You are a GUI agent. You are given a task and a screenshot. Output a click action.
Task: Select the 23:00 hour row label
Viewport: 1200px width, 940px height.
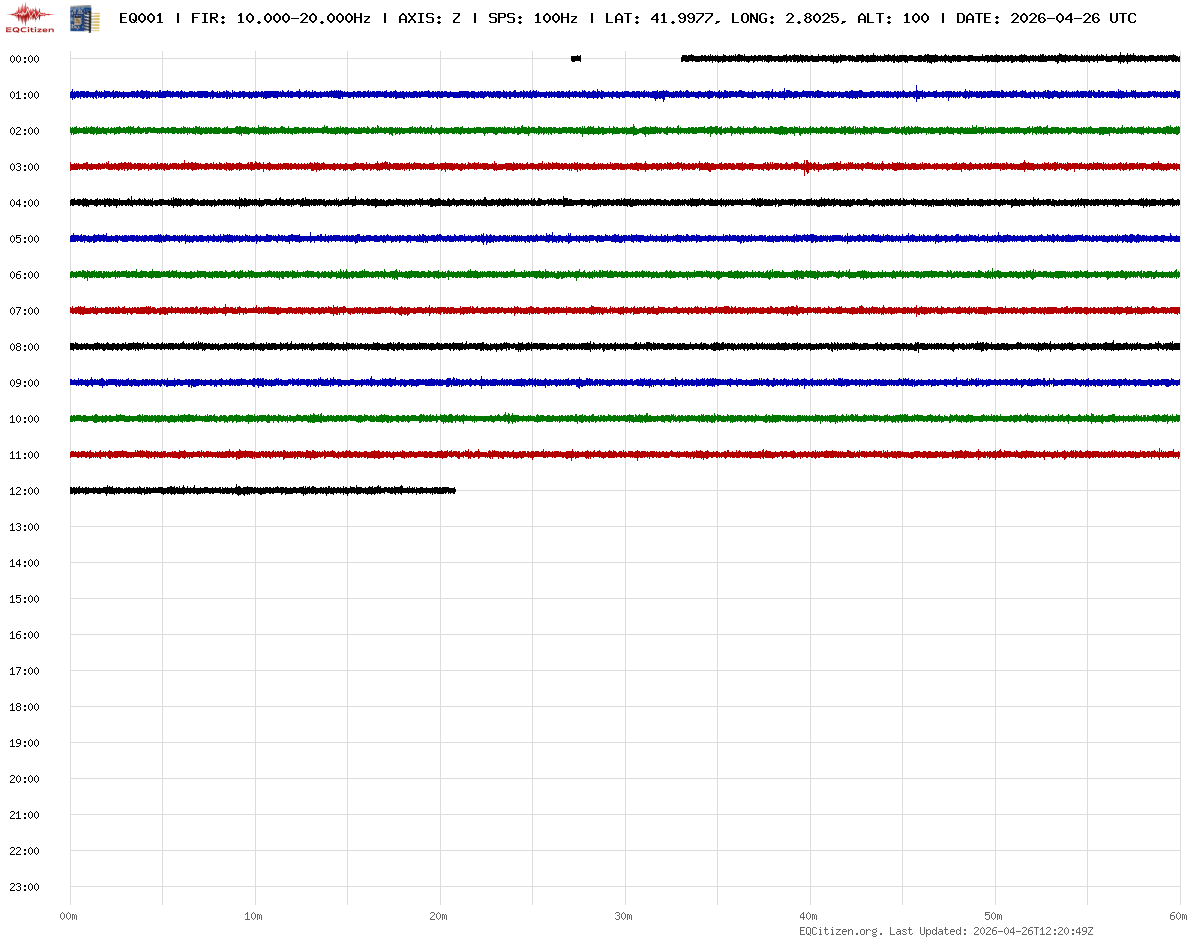click(x=24, y=887)
